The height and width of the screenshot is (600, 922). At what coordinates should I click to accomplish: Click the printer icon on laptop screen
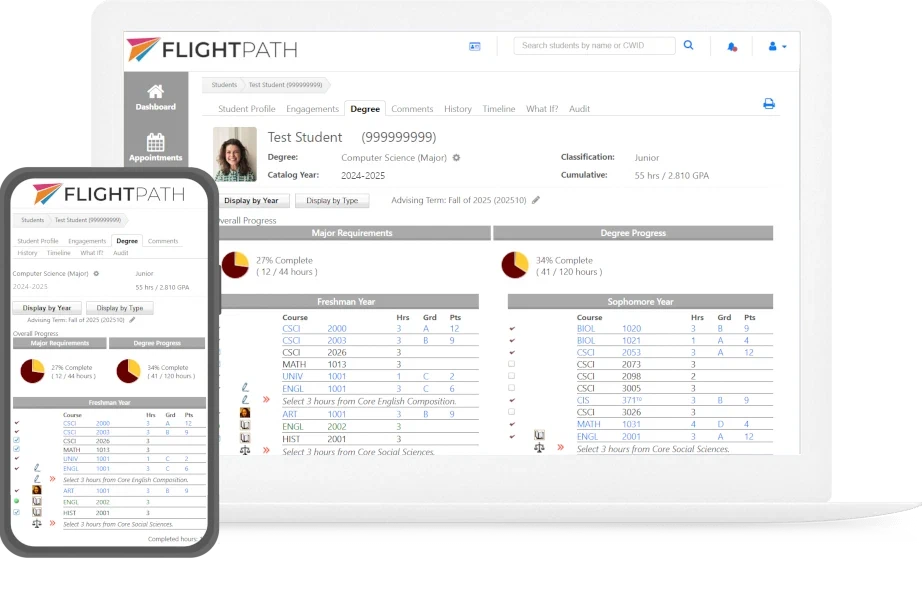(x=769, y=104)
